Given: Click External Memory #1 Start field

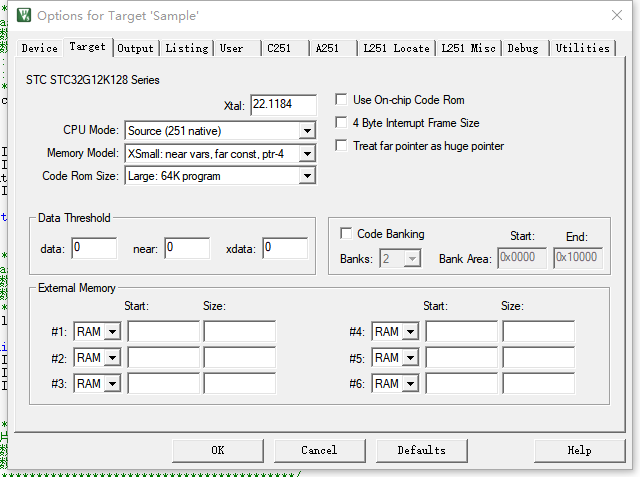Looking at the screenshot, I should (163, 331).
